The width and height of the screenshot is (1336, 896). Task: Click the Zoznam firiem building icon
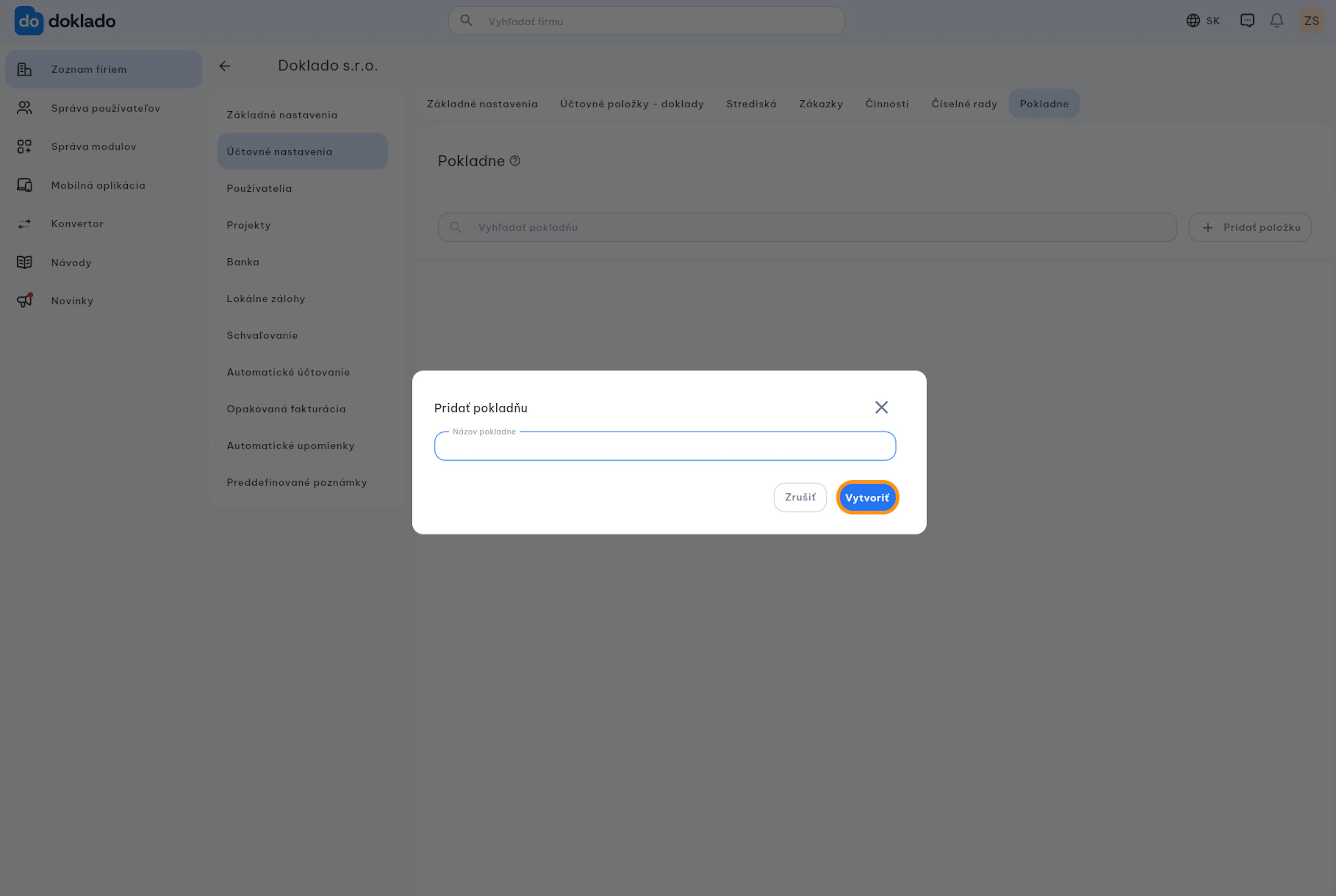pyautogui.click(x=25, y=69)
